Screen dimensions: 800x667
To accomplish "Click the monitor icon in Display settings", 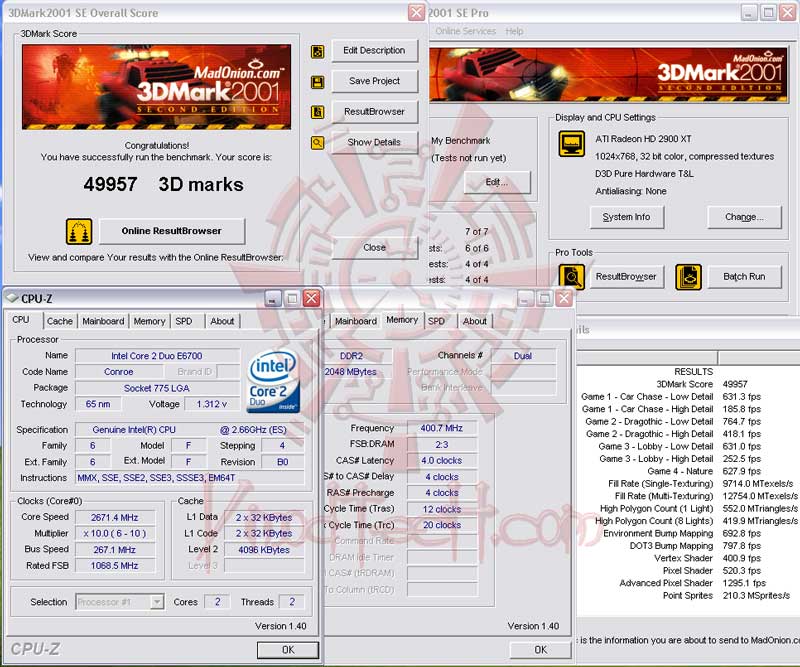I will pos(571,143).
